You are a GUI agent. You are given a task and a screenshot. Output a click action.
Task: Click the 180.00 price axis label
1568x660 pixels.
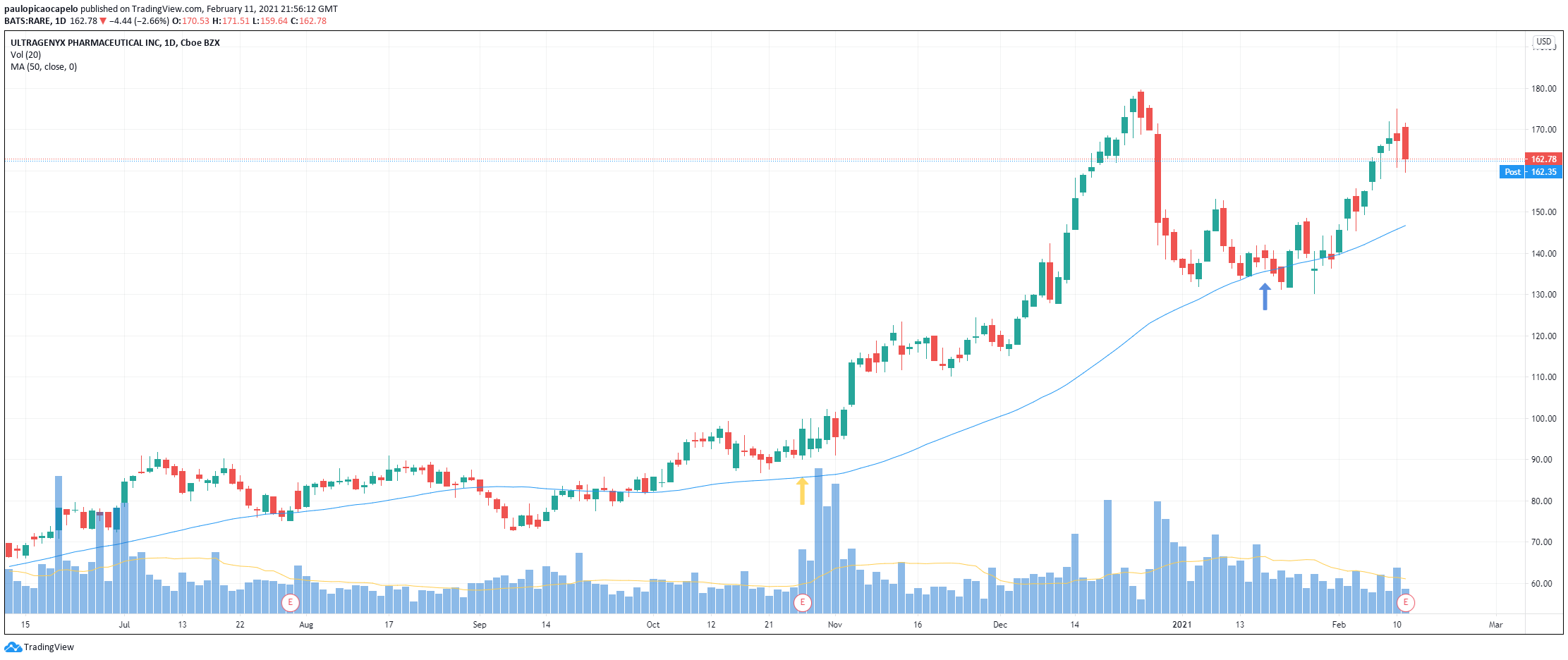[x=1543, y=89]
